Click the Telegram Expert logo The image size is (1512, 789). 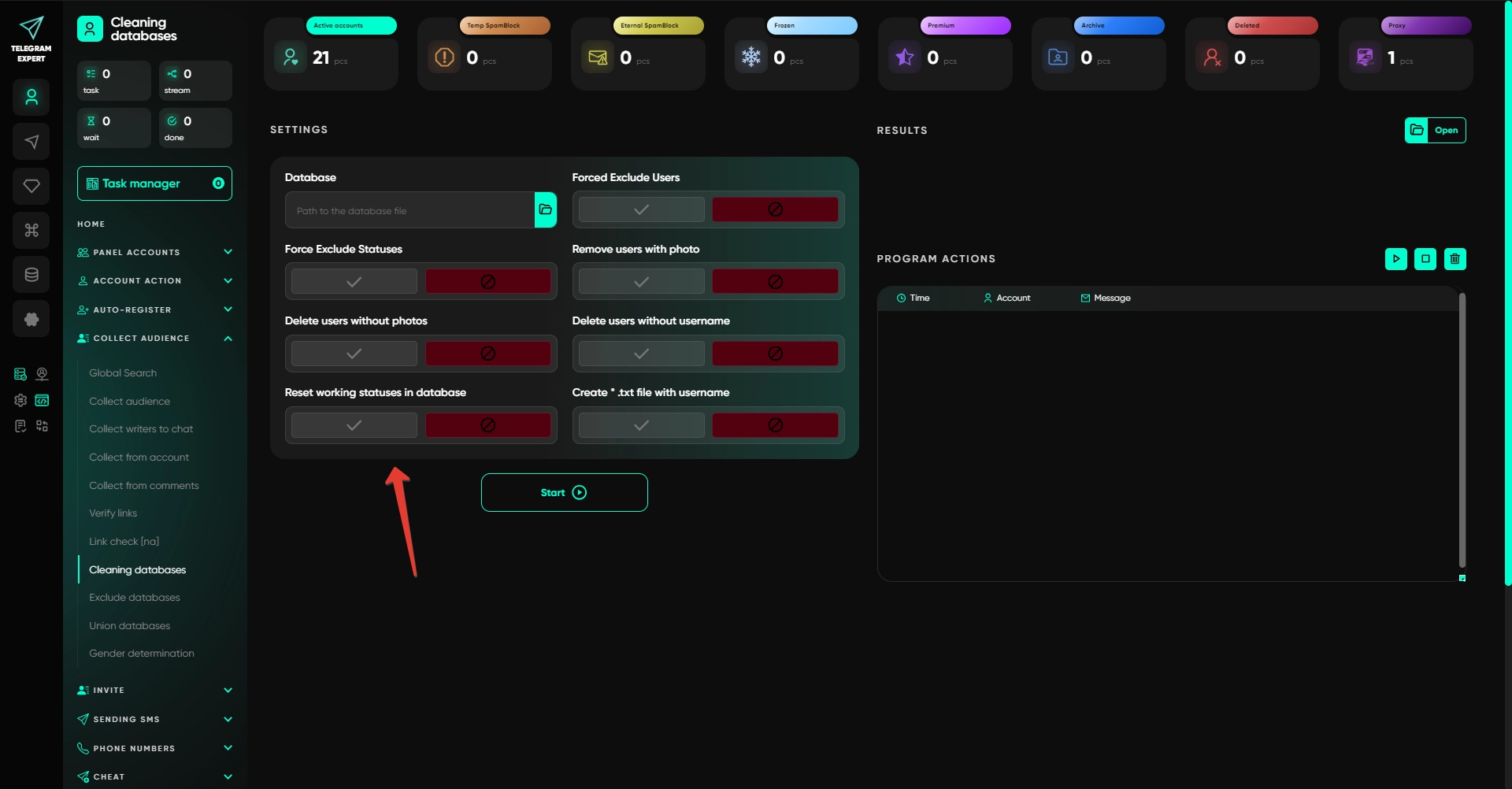[31, 39]
